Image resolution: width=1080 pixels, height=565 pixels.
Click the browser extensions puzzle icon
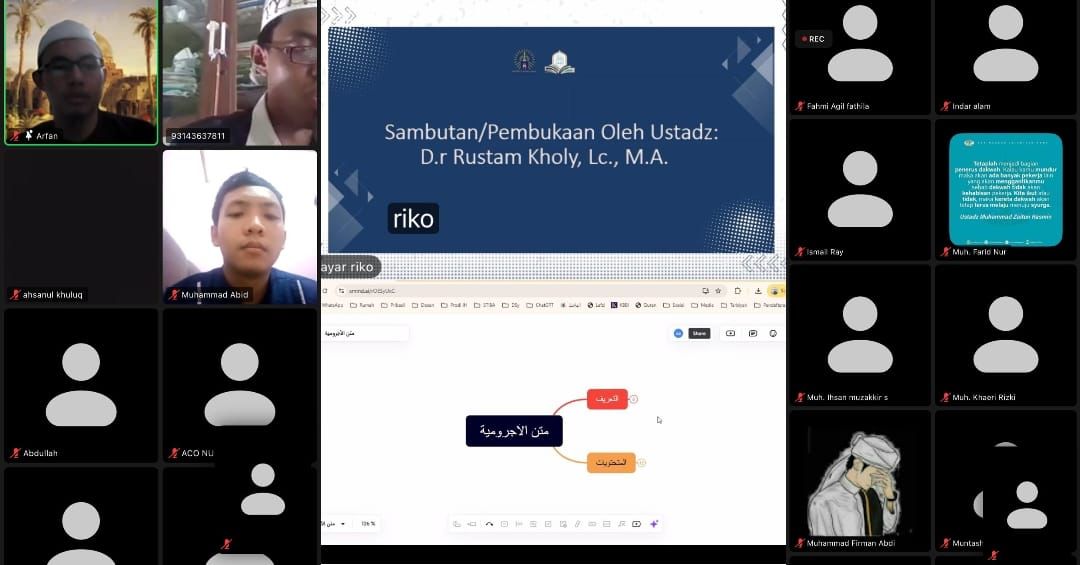coord(738,290)
